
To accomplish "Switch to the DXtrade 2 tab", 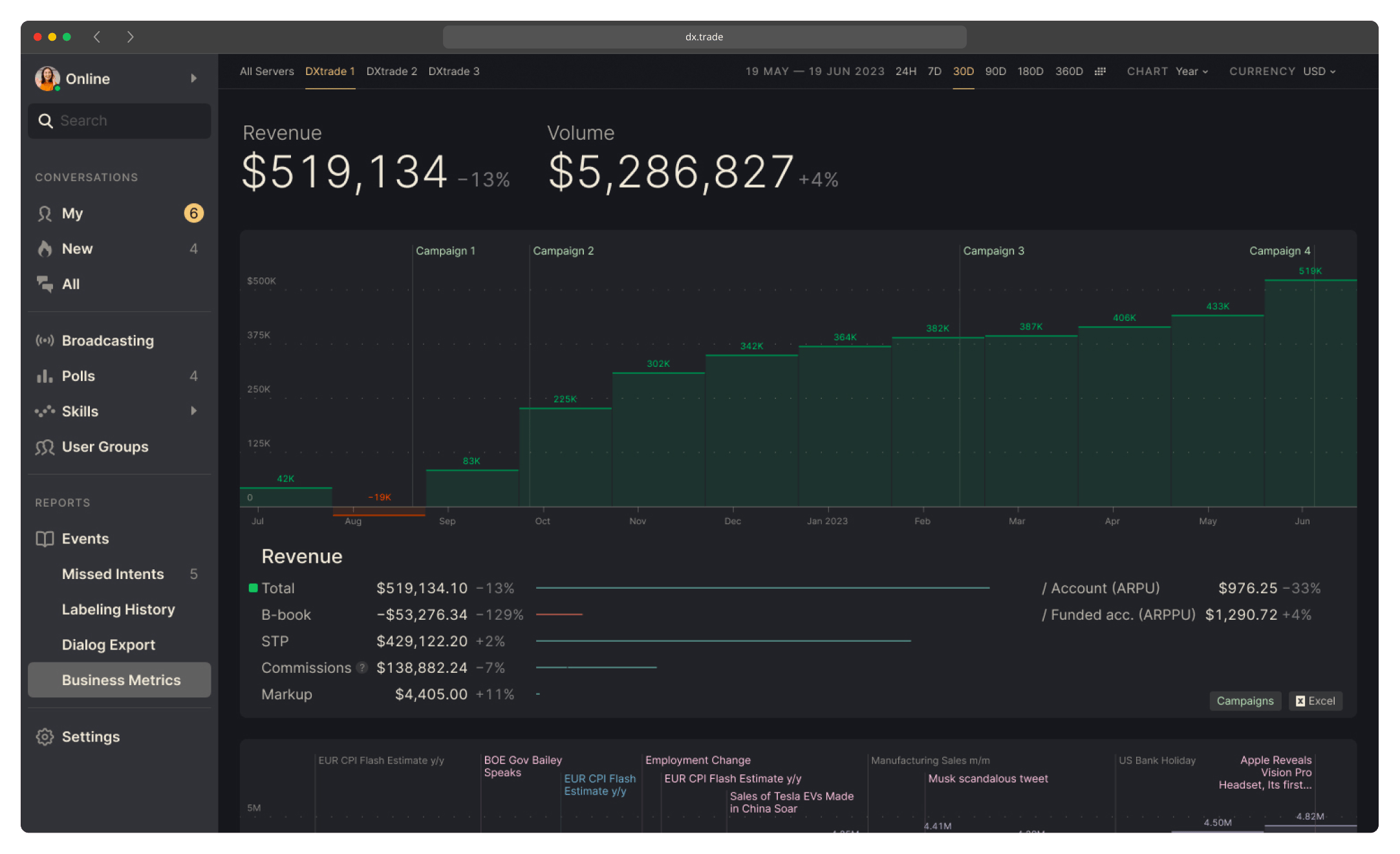I will pyautogui.click(x=391, y=71).
